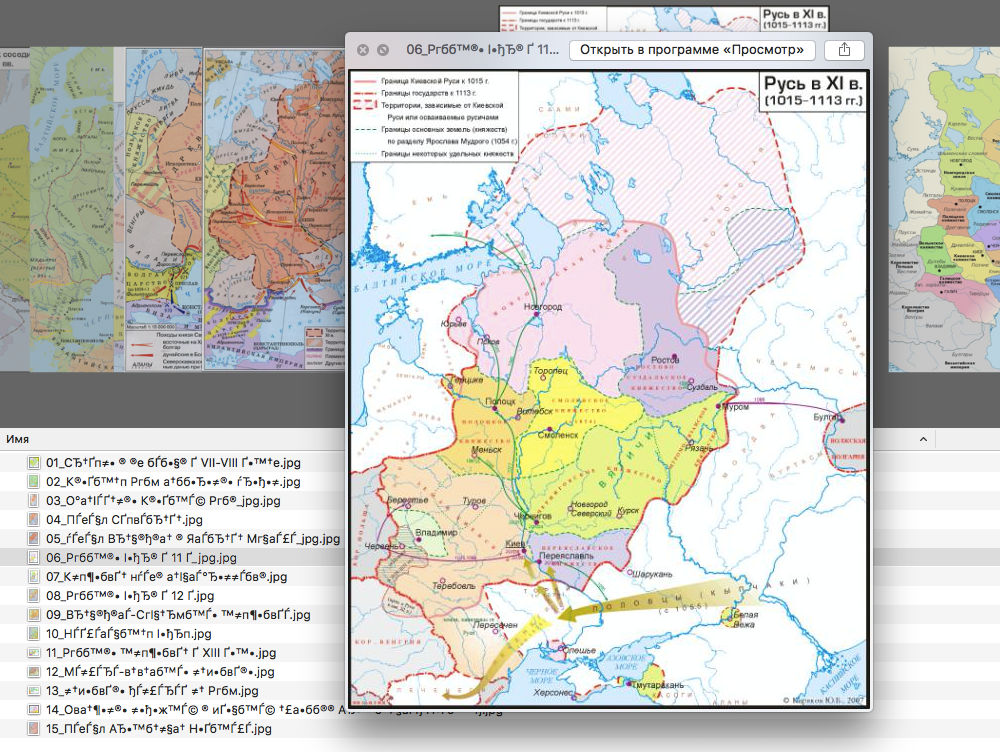This screenshot has width=1000, height=752.
Task: Select highlighted file name starting with '06_'
Action: pyautogui.click(x=141, y=557)
